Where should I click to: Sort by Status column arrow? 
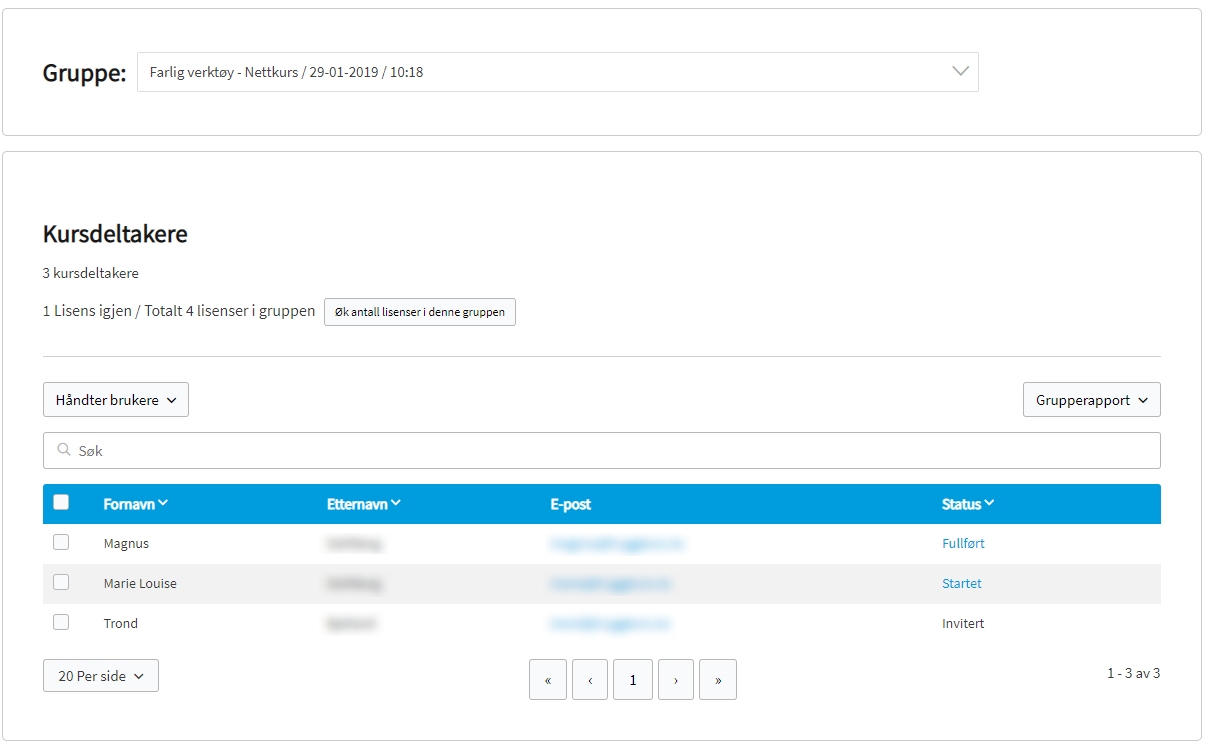pos(989,504)
